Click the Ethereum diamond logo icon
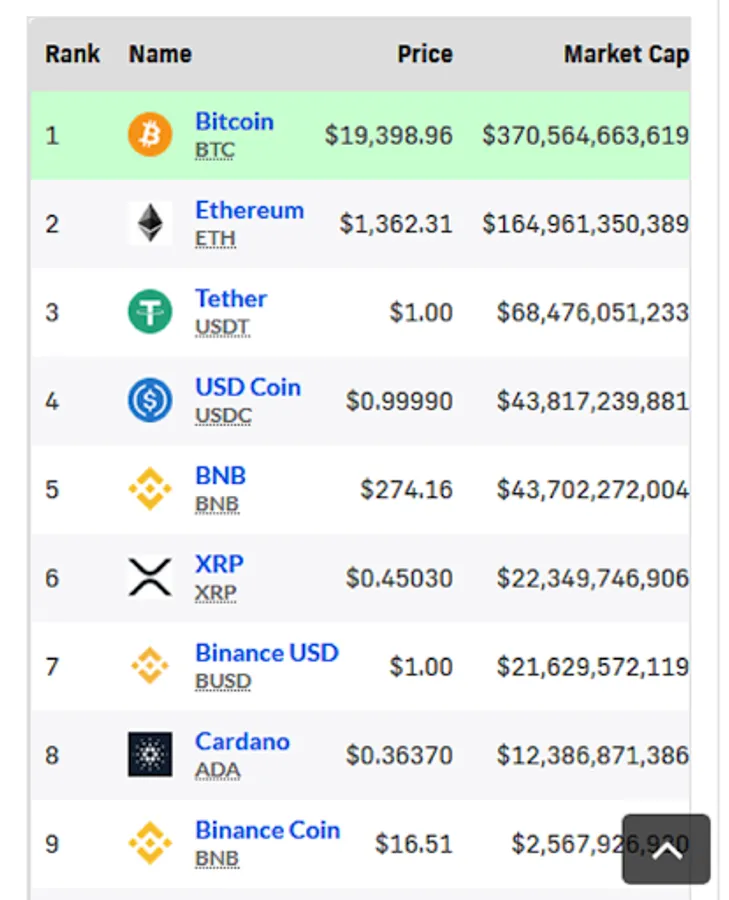The image size is (729, 900). 150,223
